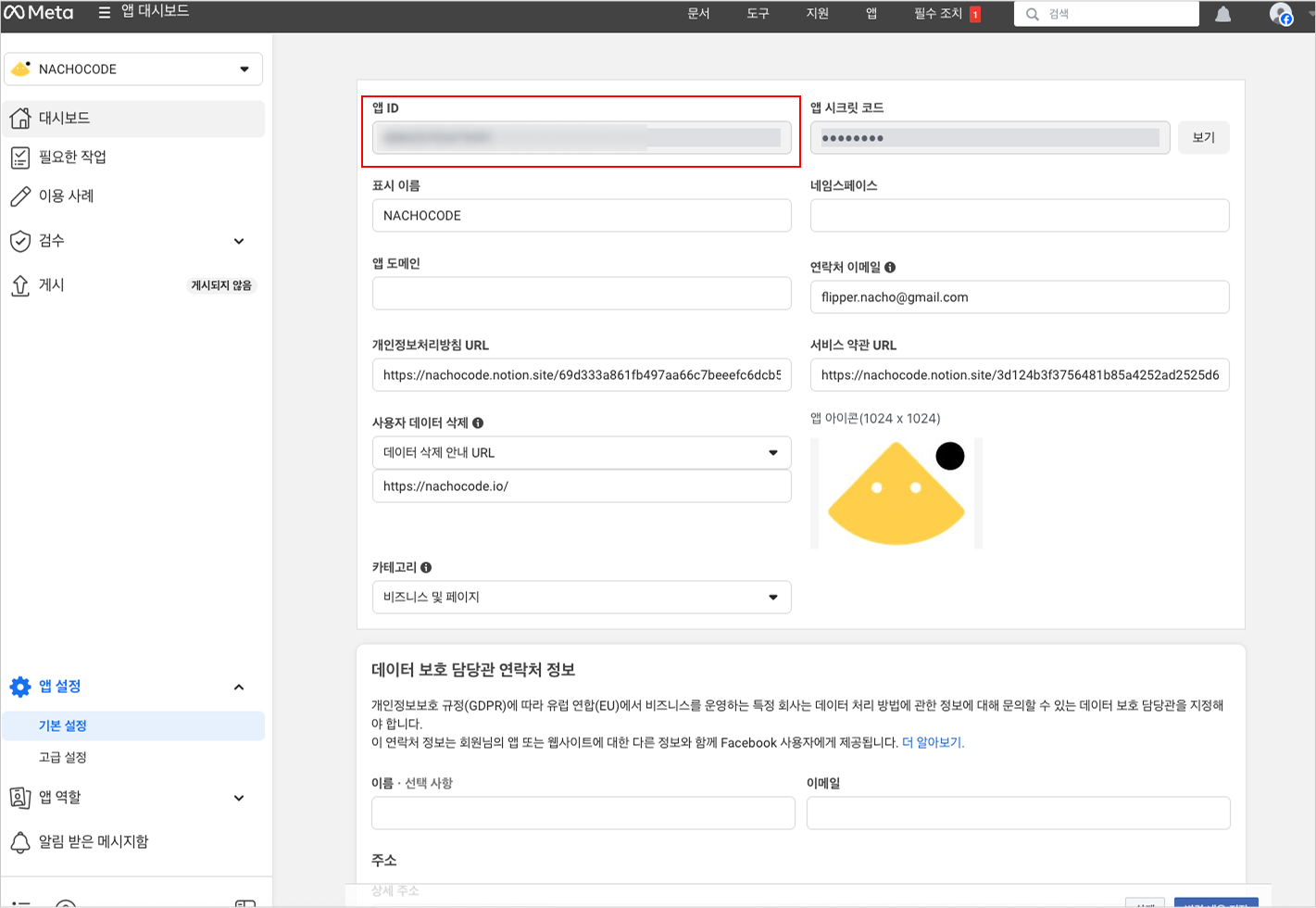Click the info icon beside 연락처 이메일
The image size is (1316, 908).
890,267
